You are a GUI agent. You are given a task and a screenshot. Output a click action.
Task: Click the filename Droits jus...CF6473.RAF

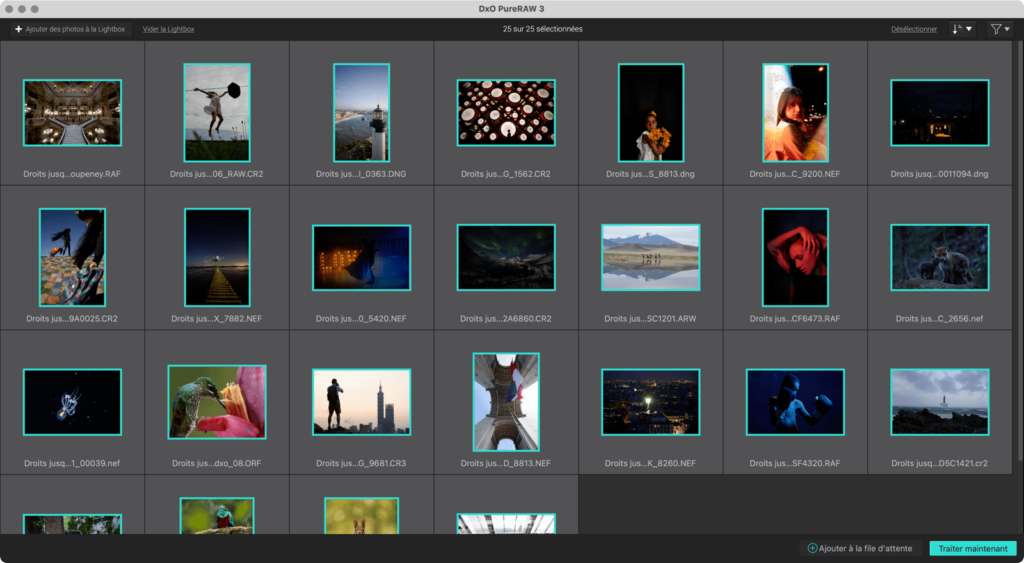click(795, 319)
